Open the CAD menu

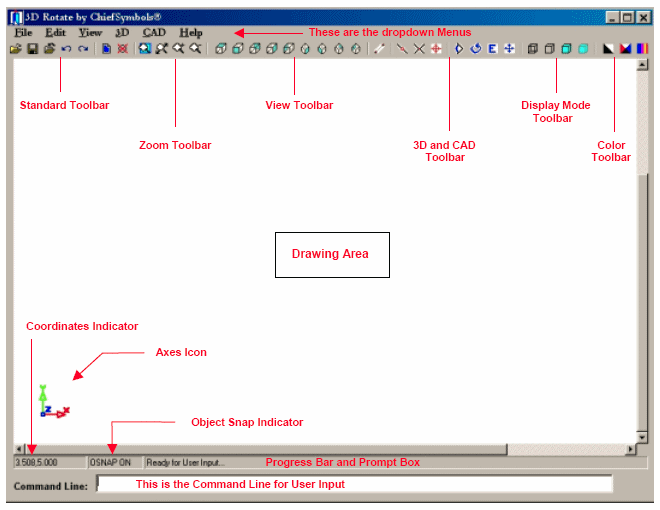point(154,32)
